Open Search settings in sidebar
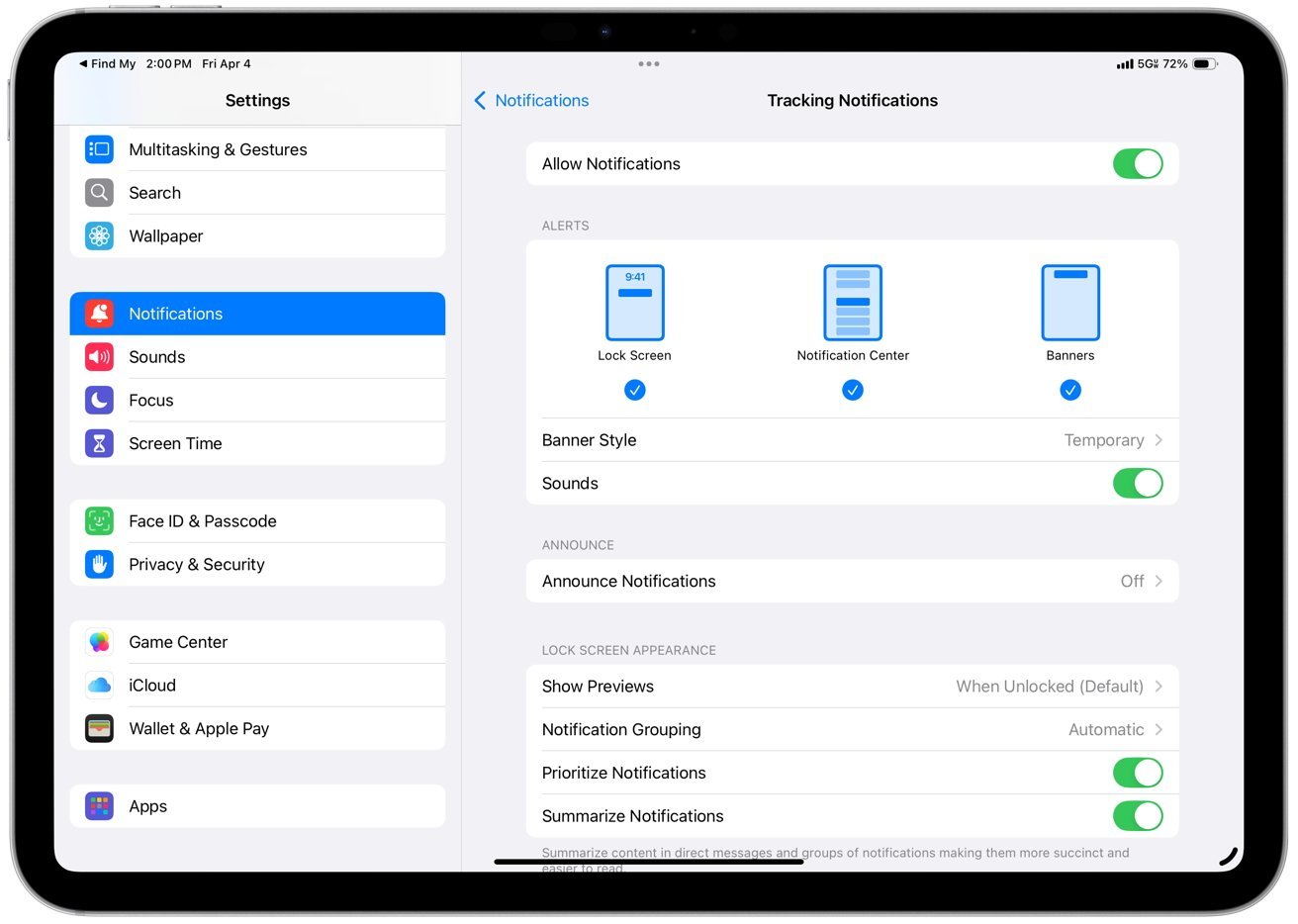1298x924 pixels. click(257, 193)
